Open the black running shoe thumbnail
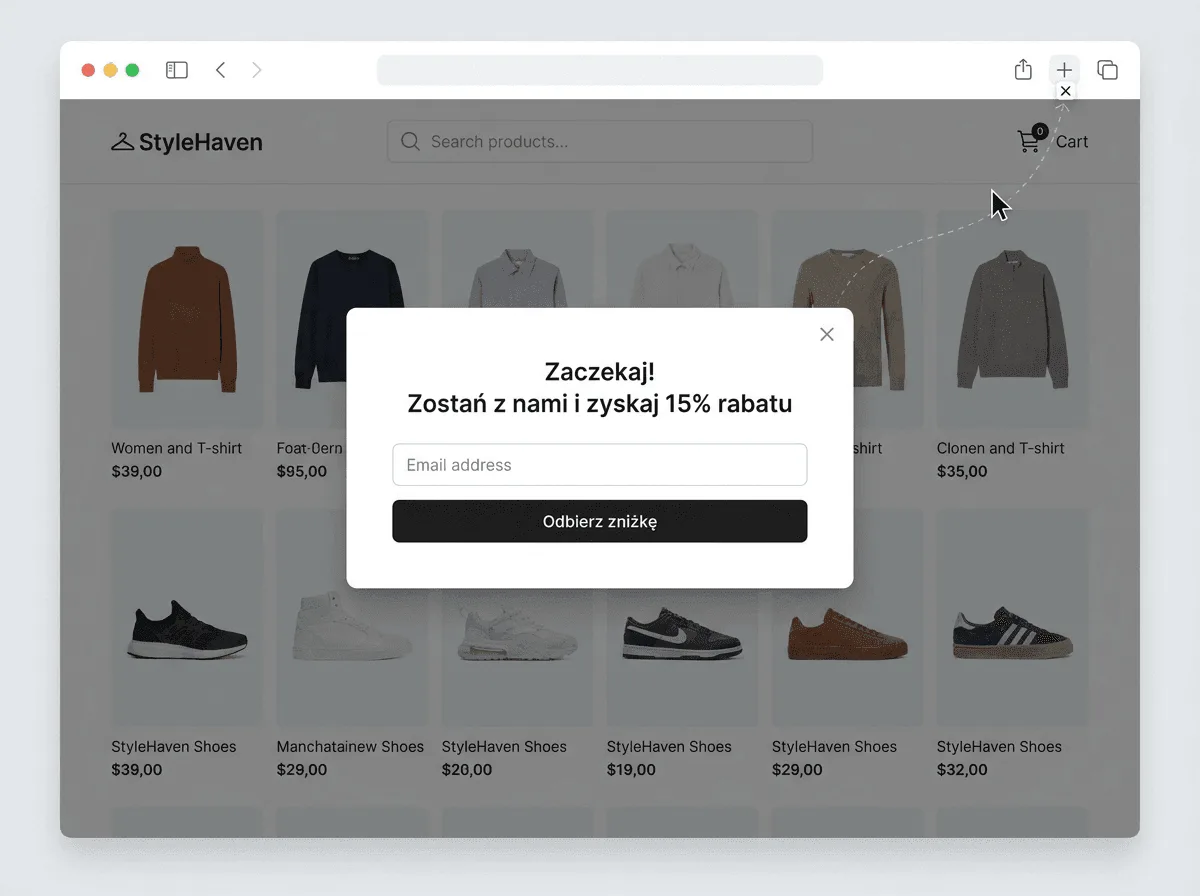 (x=186, y=618)
